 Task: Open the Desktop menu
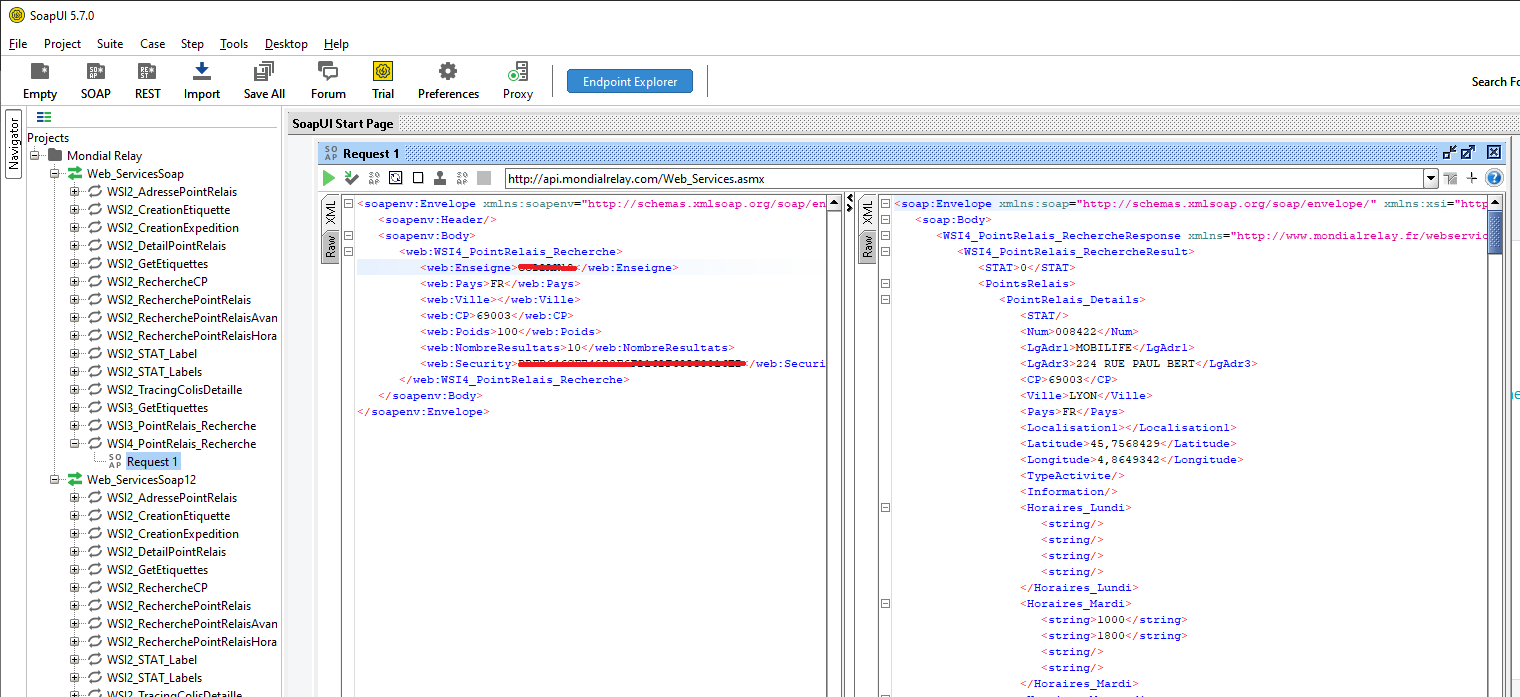coord(286,44)
